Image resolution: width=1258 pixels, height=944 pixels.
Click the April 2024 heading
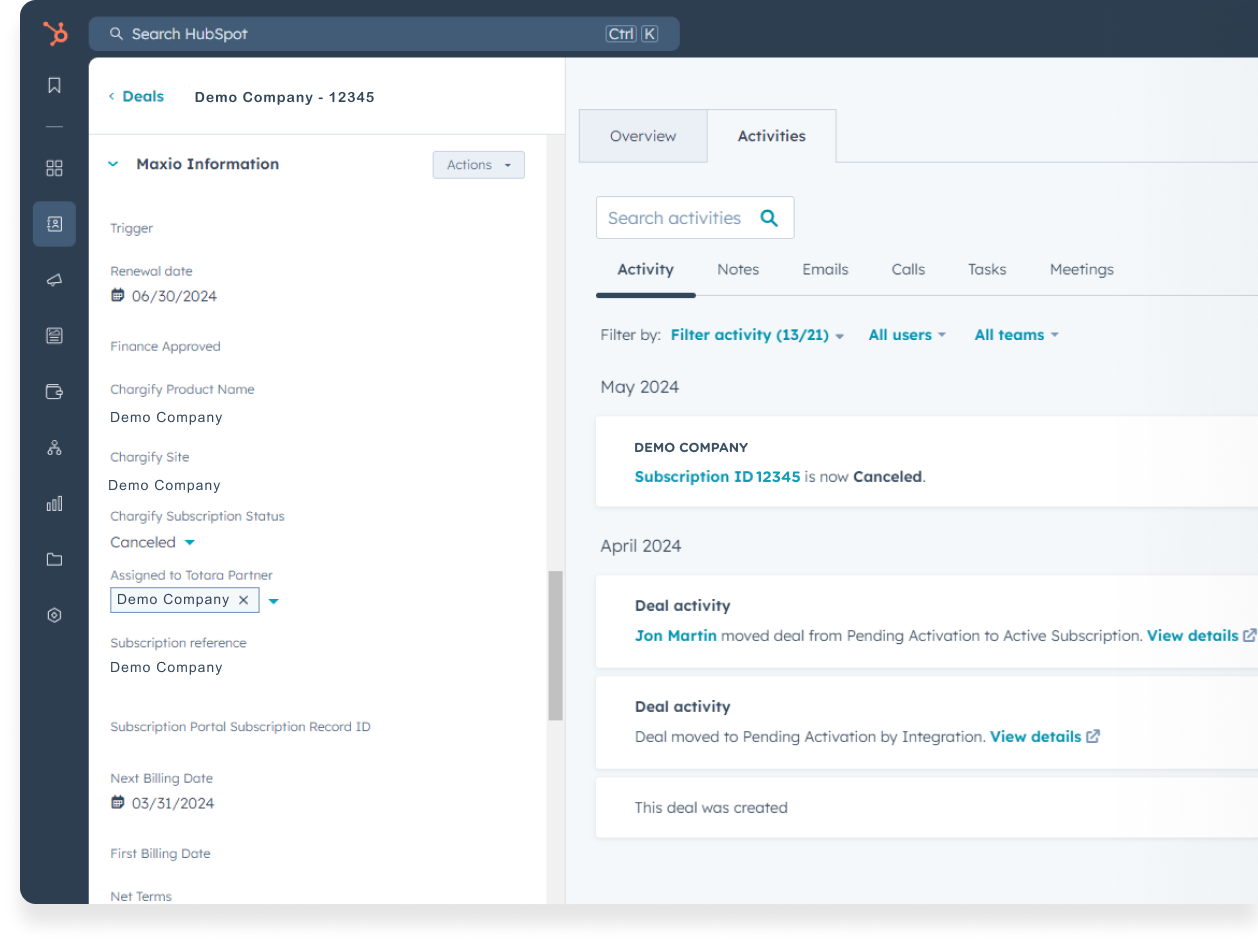click(641, 546)
